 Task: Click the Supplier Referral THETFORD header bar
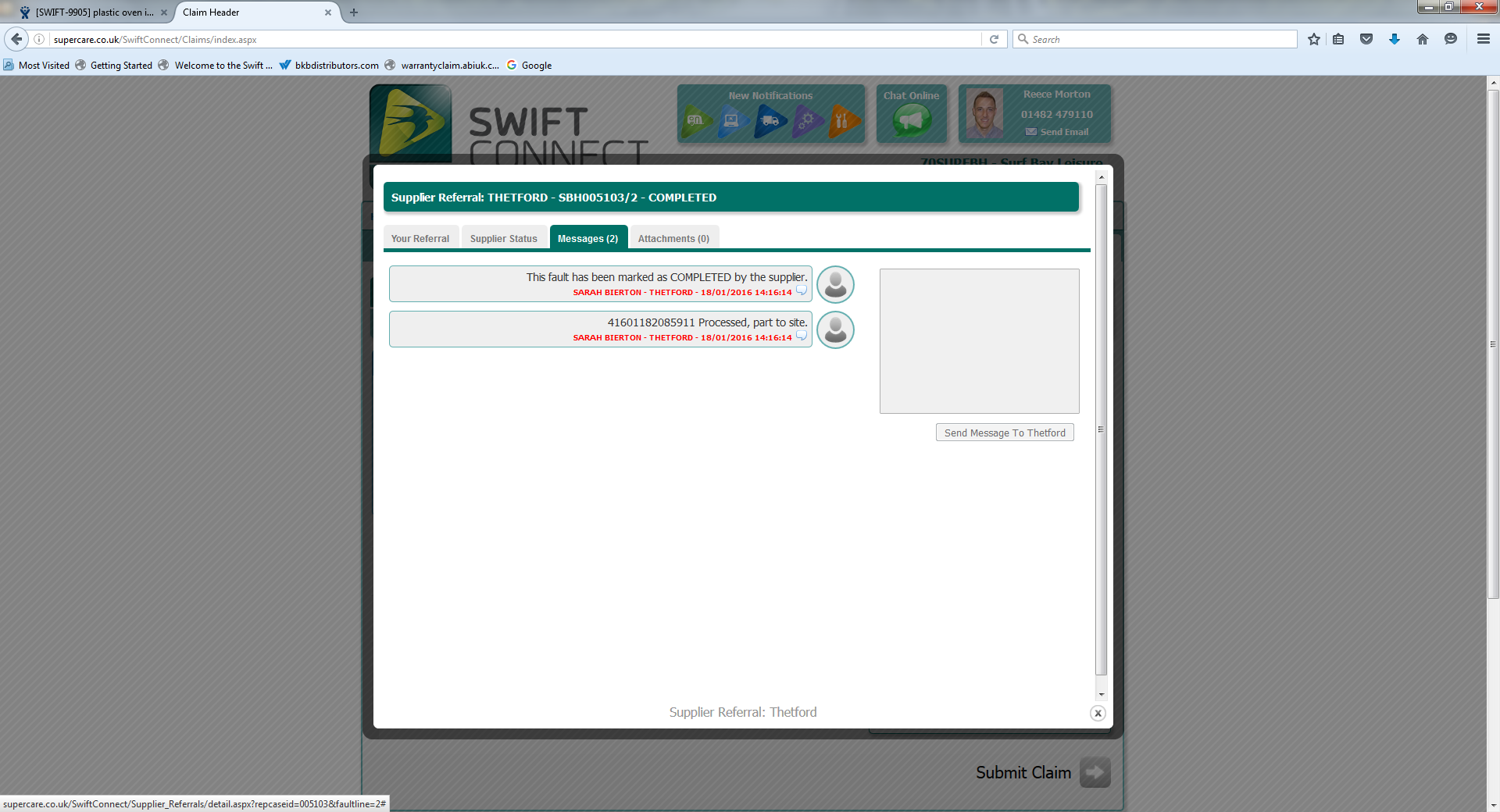(731, 197)
